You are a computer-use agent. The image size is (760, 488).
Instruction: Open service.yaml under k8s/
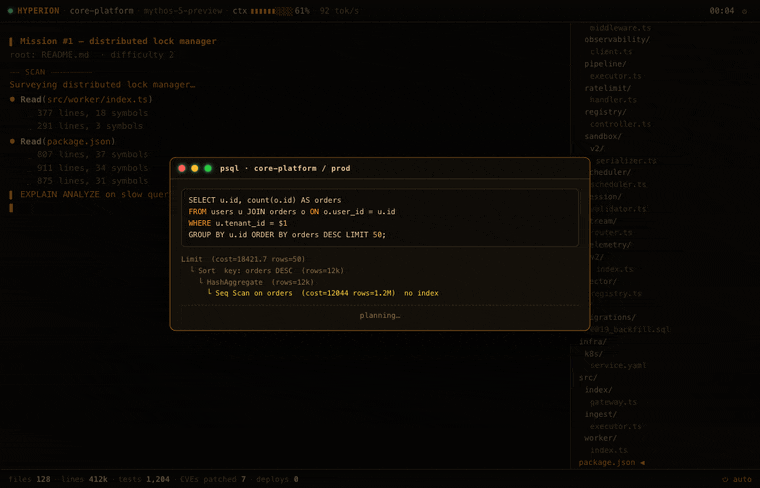[x=618, y=366]
